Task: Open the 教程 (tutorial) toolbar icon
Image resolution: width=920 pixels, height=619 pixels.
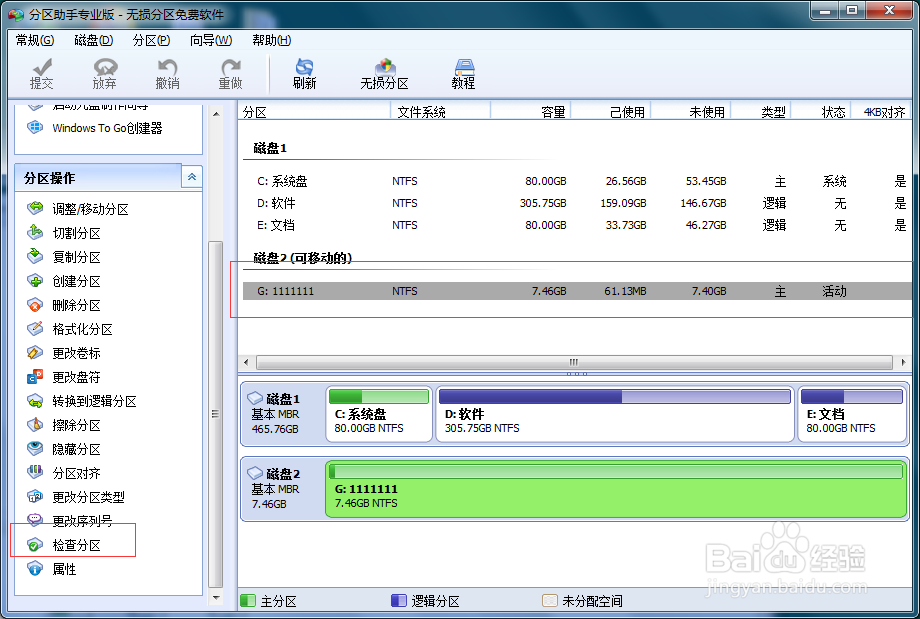Action: 464,74
